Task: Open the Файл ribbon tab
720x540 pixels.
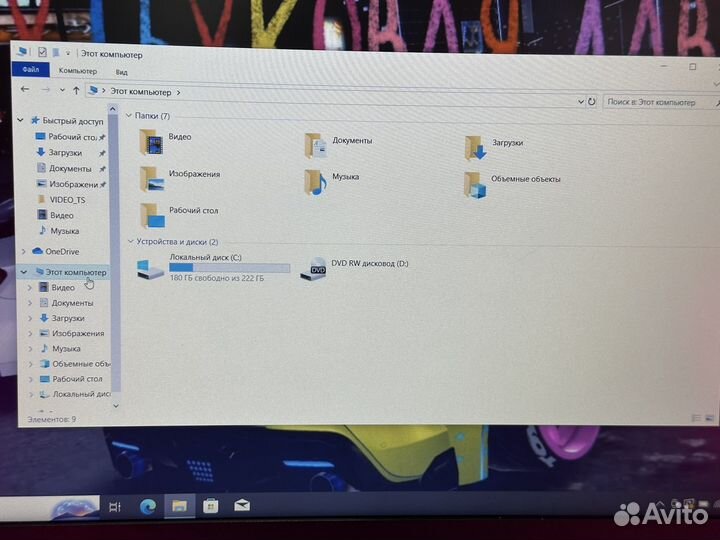Action: coord(31,69)
